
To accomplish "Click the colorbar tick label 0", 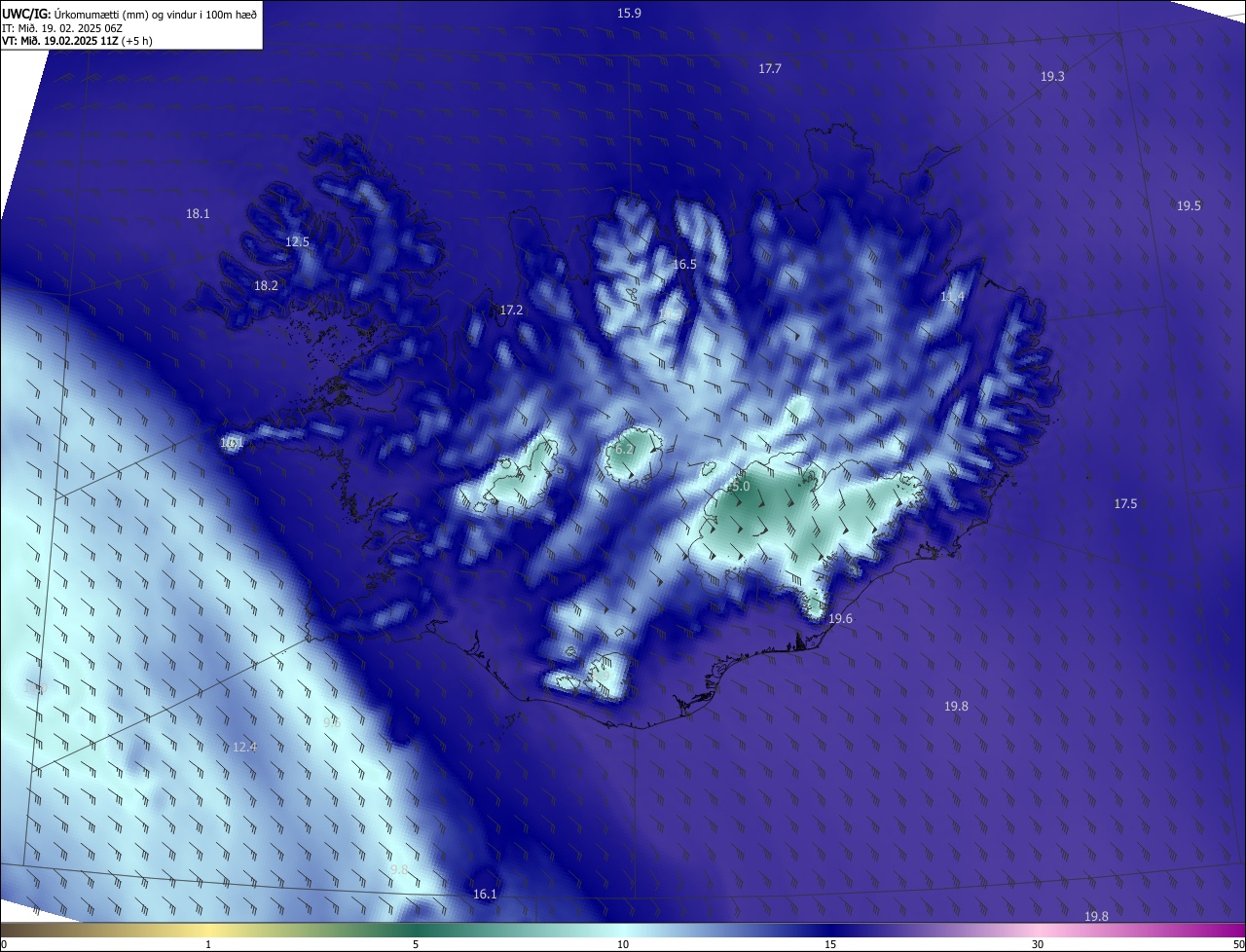I will [4, 944].
